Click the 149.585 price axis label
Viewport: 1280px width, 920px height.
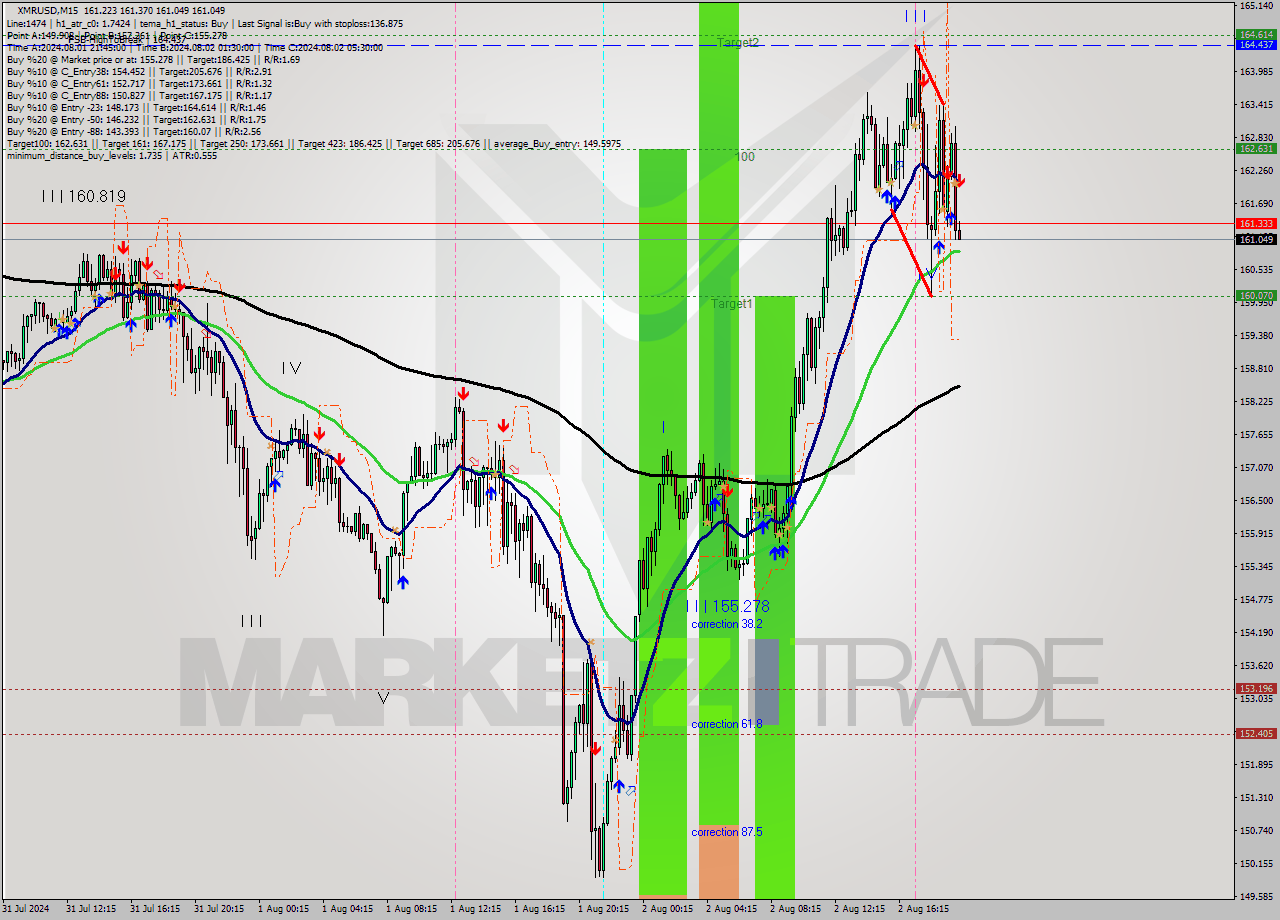1256,896
